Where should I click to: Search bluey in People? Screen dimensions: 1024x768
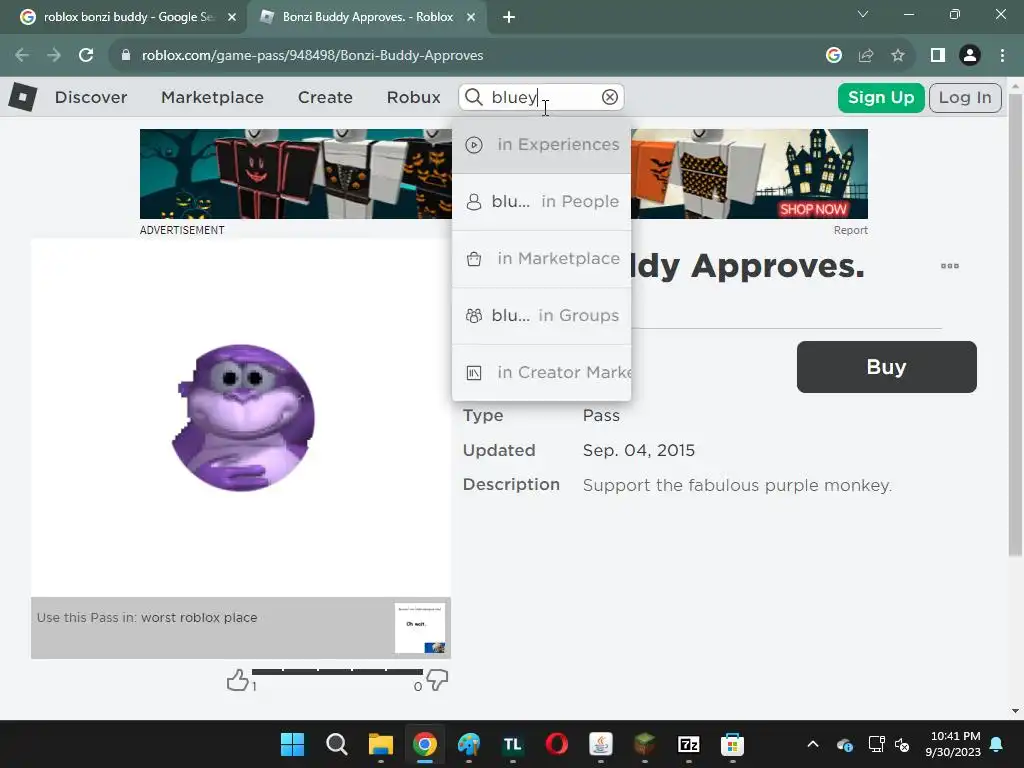coord(541,202)
